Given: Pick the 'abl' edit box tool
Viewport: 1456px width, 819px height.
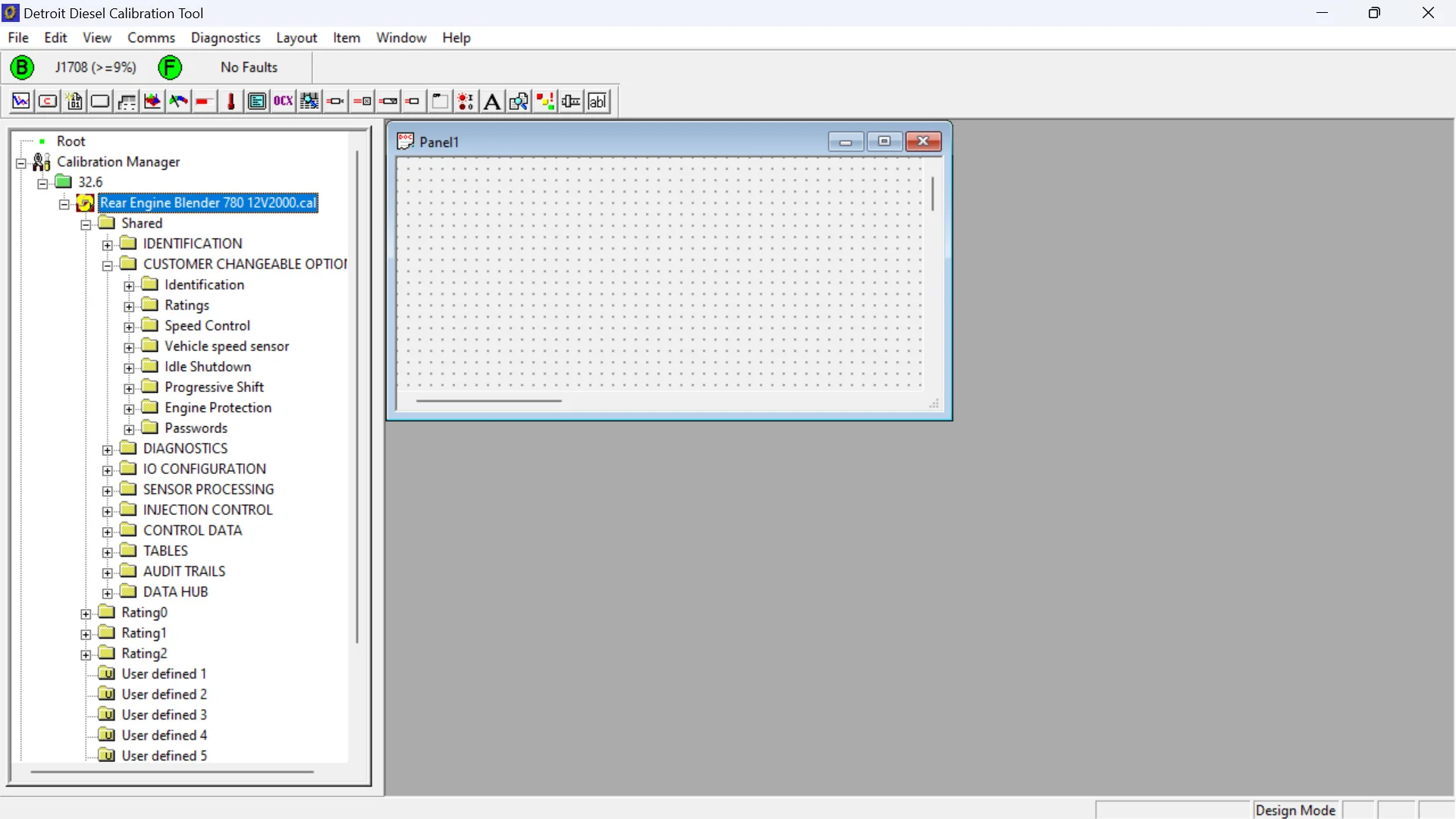Looking at the screenshot, I should pos(598,101).
